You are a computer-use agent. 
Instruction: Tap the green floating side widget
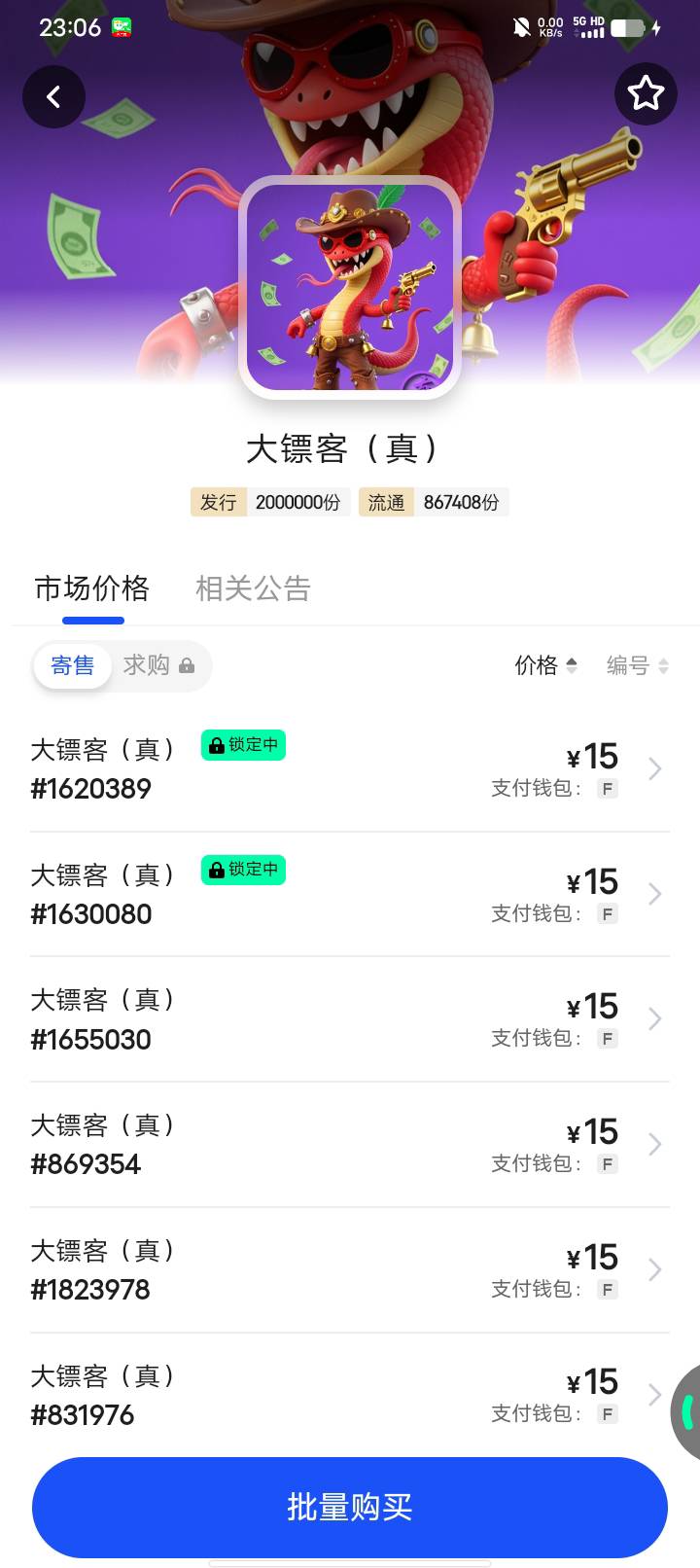(x=685, y=1410)
